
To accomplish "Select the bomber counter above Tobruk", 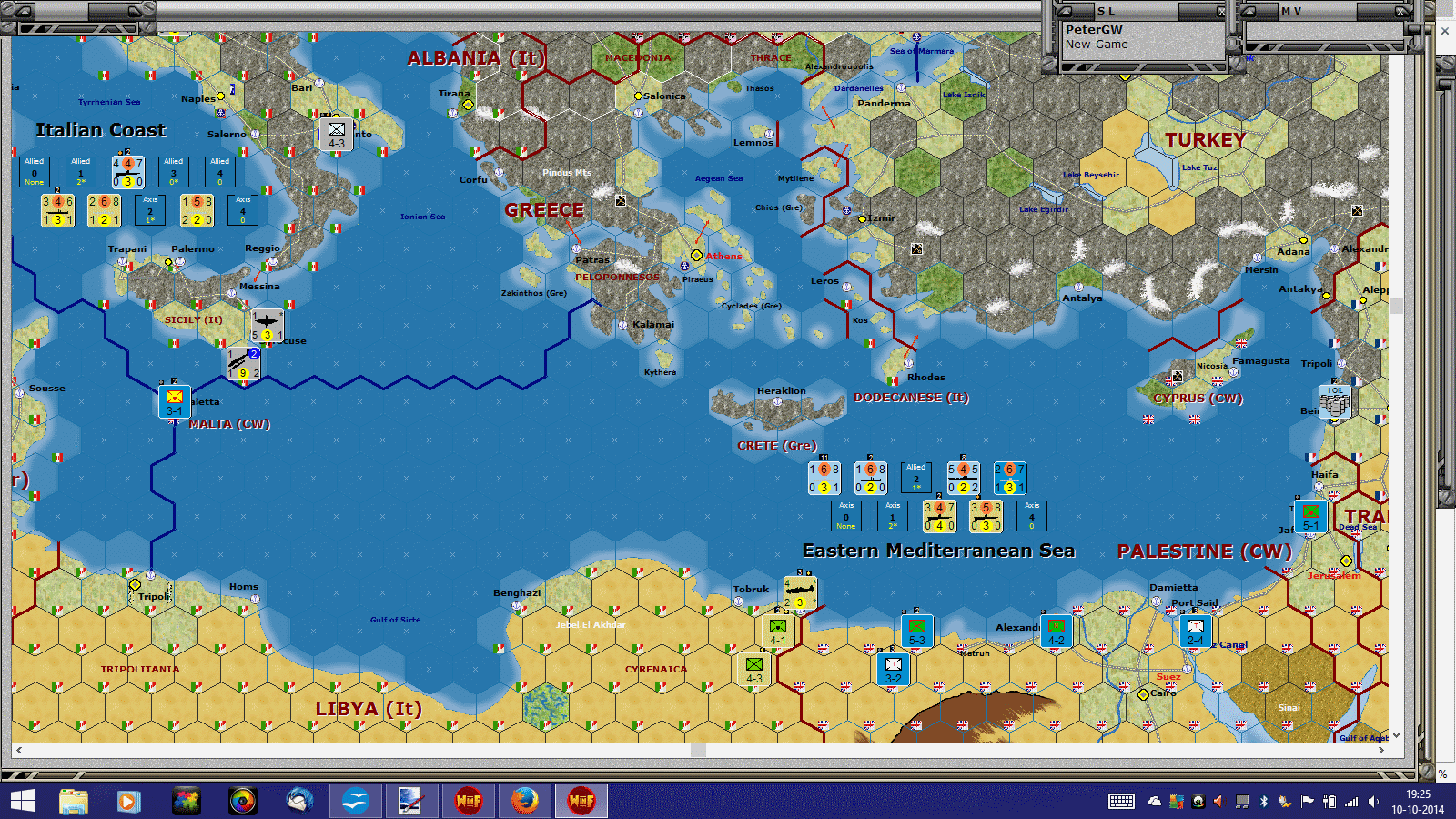I will pyautogui.click(x=800, y=592).
